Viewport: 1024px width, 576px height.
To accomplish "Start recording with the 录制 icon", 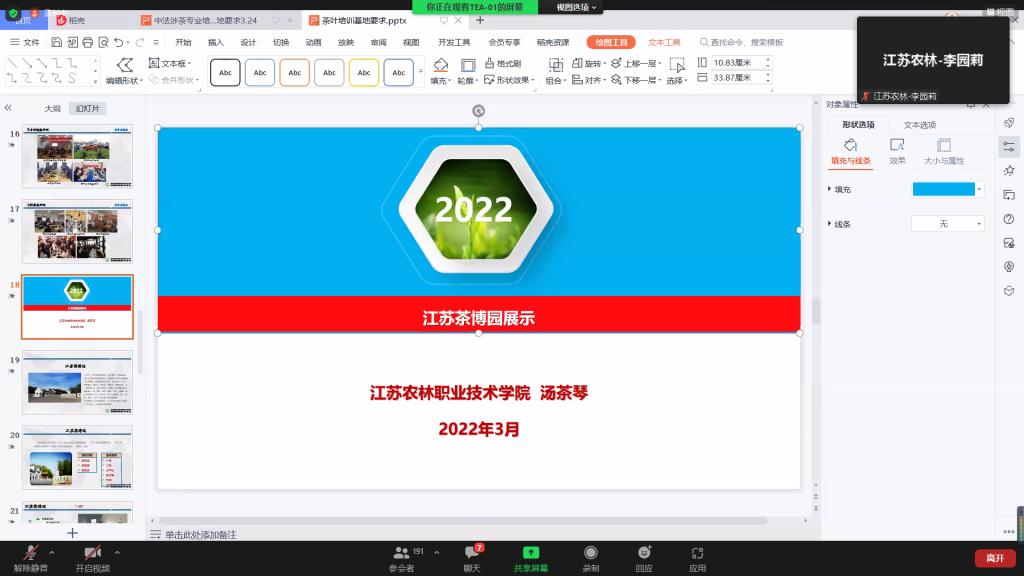I will 590,553.
